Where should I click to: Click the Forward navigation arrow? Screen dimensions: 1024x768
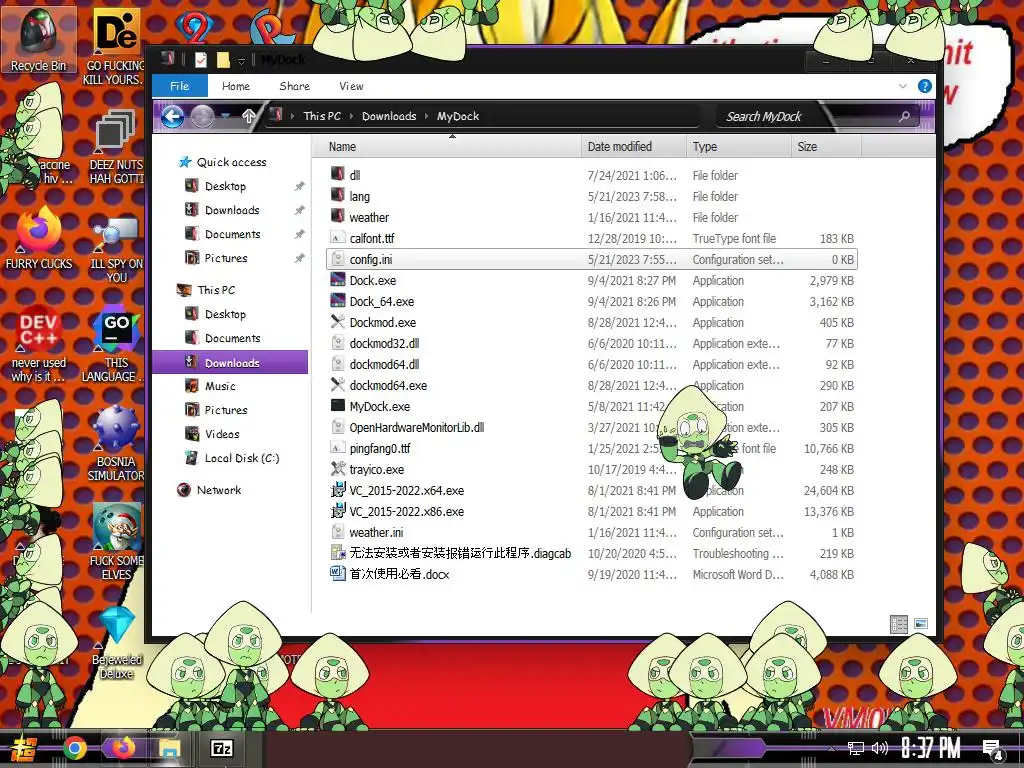[202, 117]
